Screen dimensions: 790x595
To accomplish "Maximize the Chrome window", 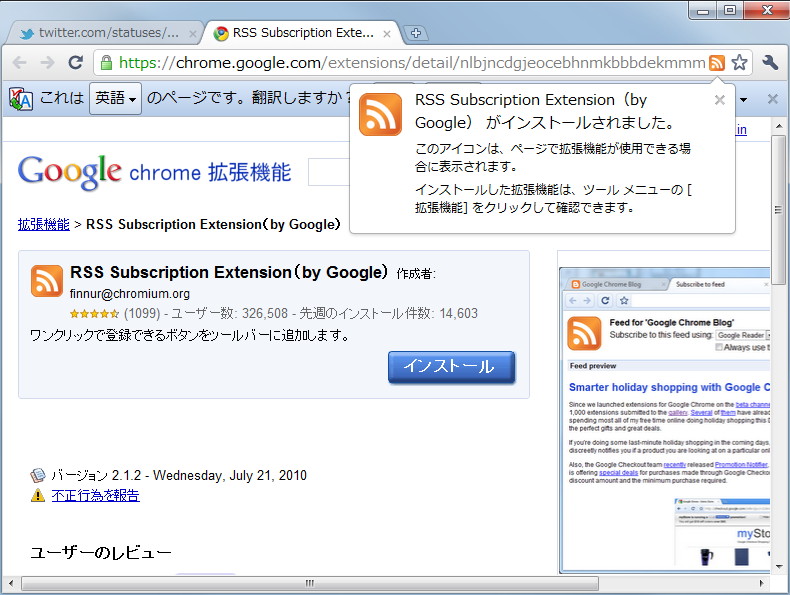I will pos(730,10).
